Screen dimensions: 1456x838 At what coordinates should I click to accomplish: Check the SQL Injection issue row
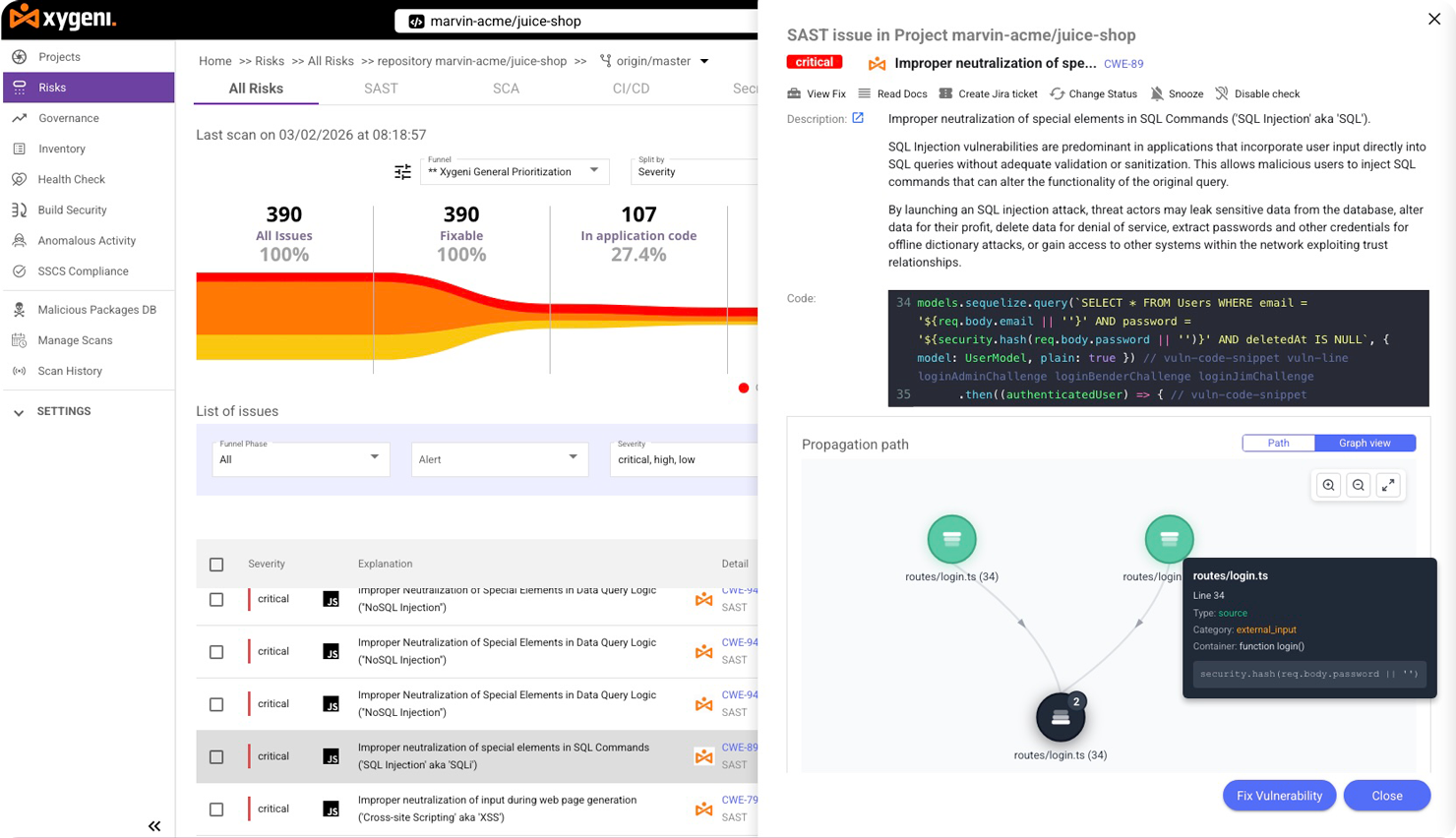point(216,757)
